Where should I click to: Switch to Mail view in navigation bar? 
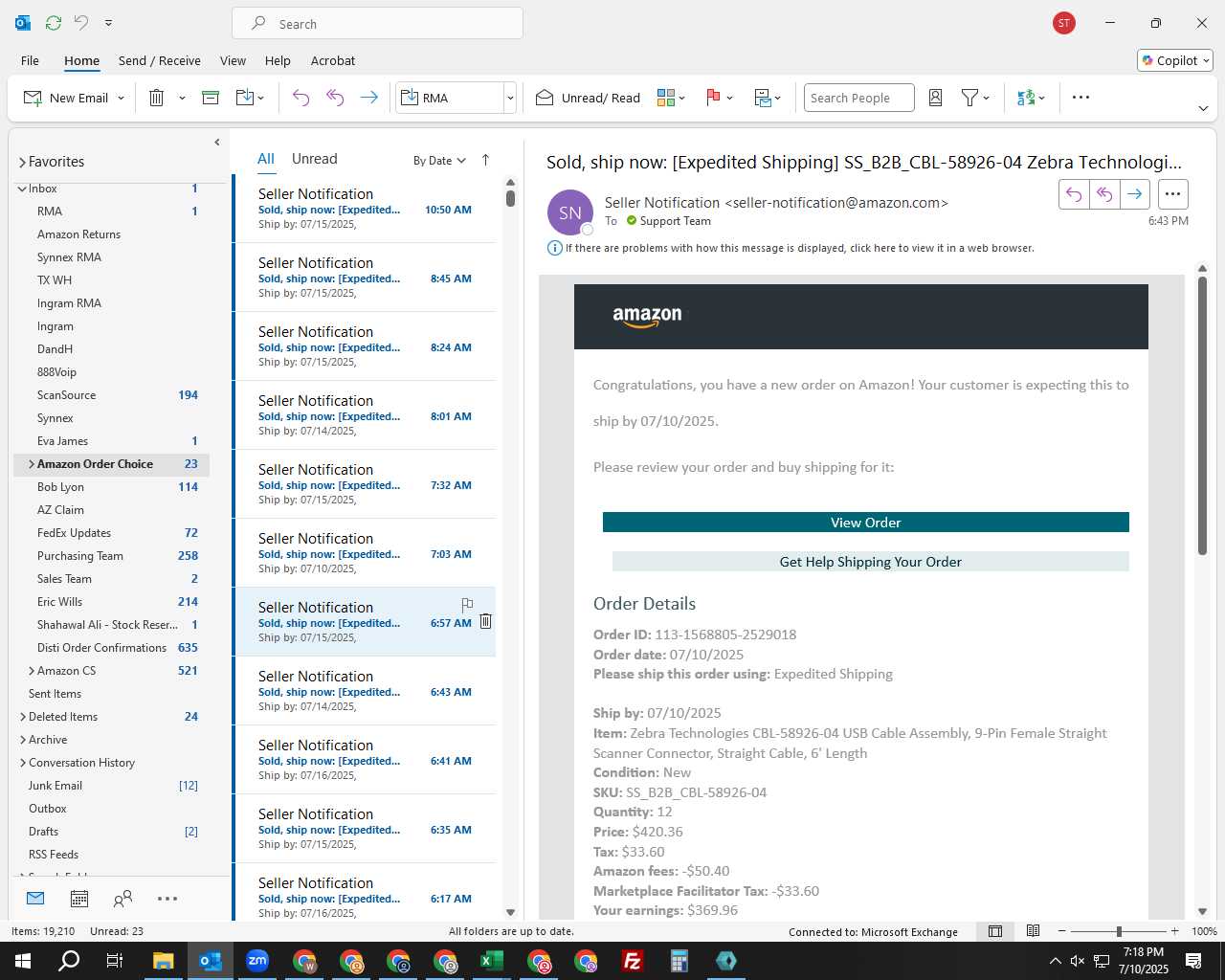coord(35,898)
